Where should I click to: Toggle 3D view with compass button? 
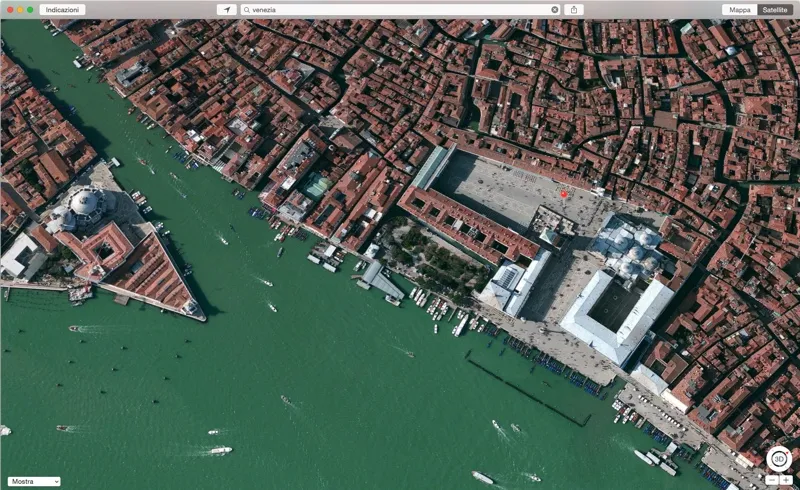pyautogui.click(x=779, y=459)
